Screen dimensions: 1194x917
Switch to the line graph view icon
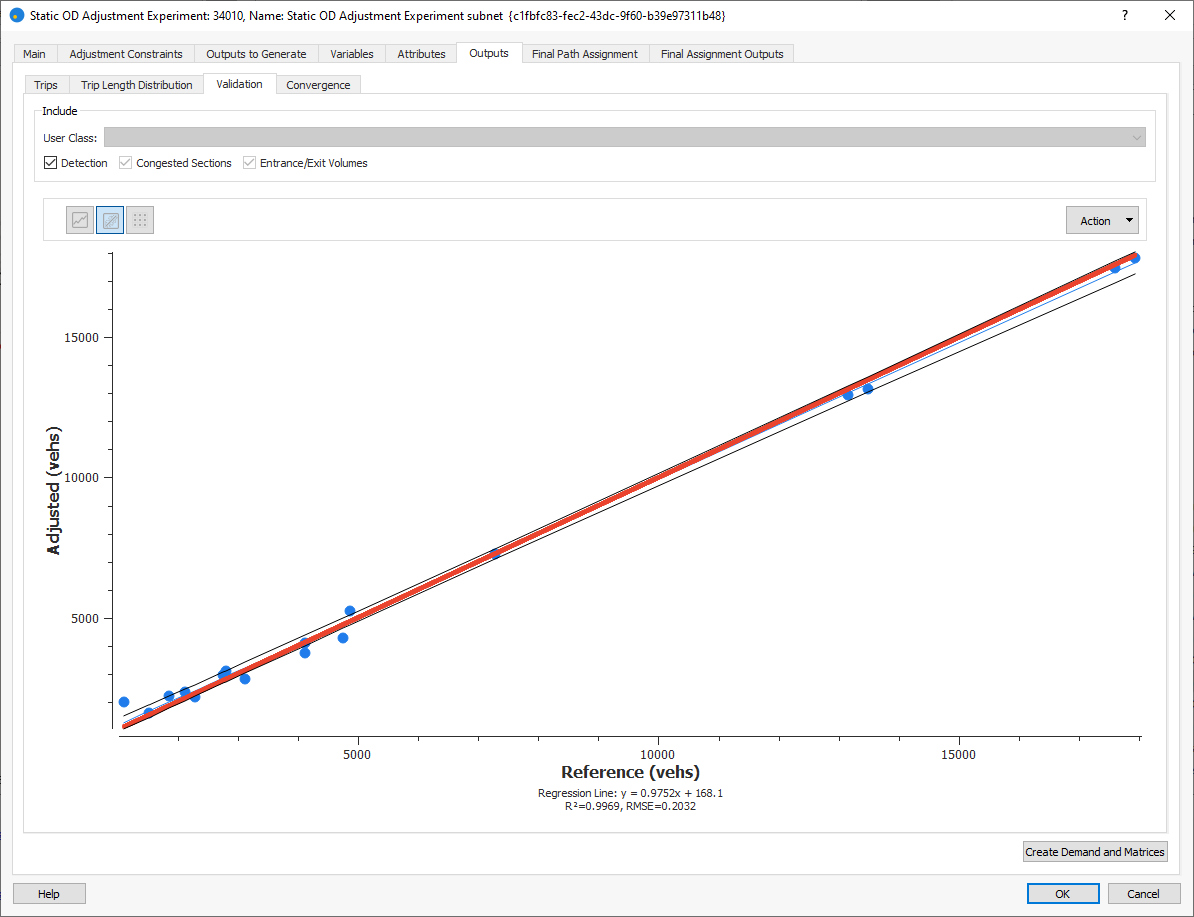(80, 220)
